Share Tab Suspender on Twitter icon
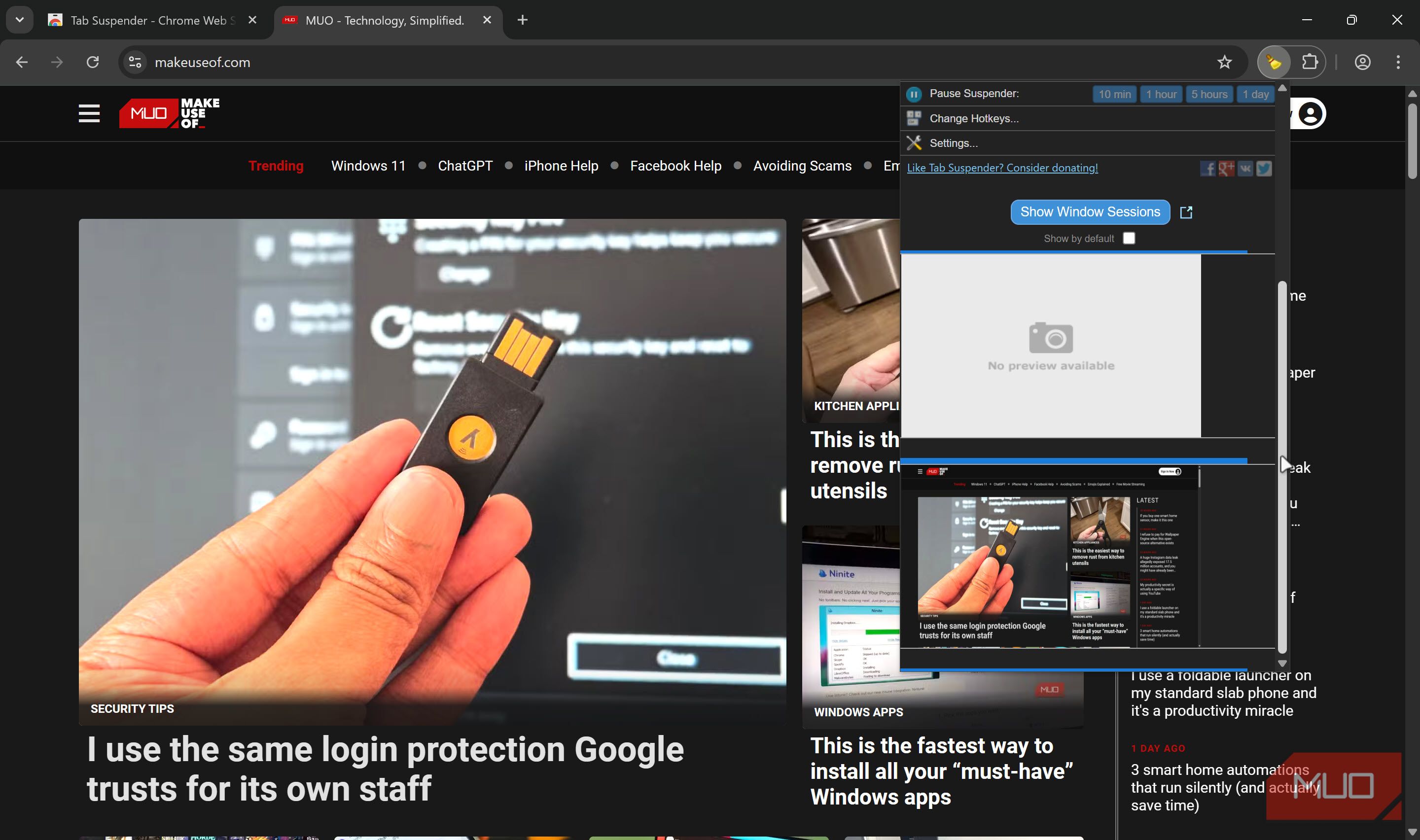 pyautogui.click(x=1264, y=169)
